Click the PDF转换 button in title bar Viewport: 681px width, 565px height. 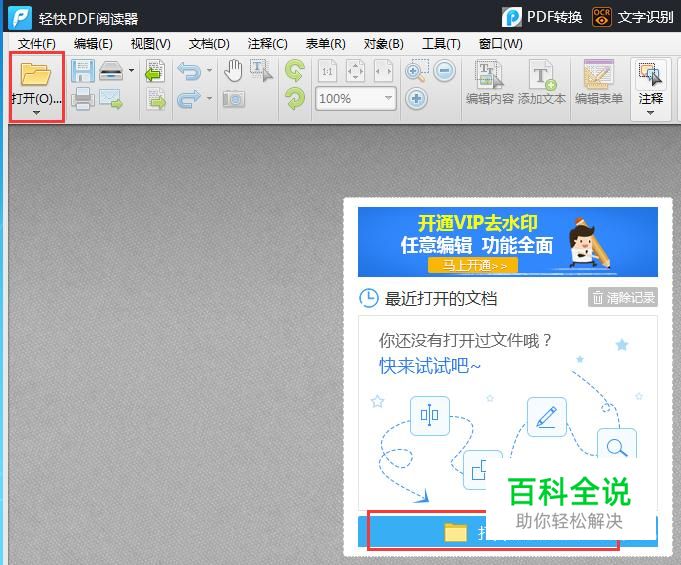pos(542,17)
